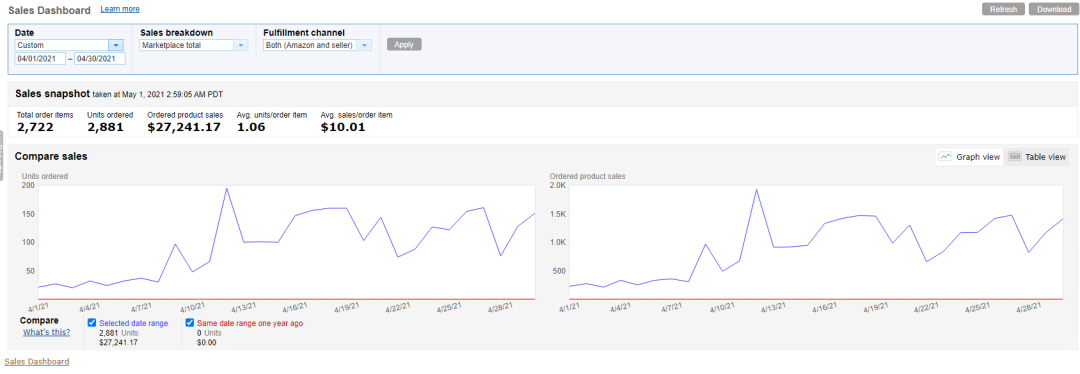Click the 2.0K axis label on sales chart
Image resolution: width=1080 pixels, height=374 pixels.
557,185
